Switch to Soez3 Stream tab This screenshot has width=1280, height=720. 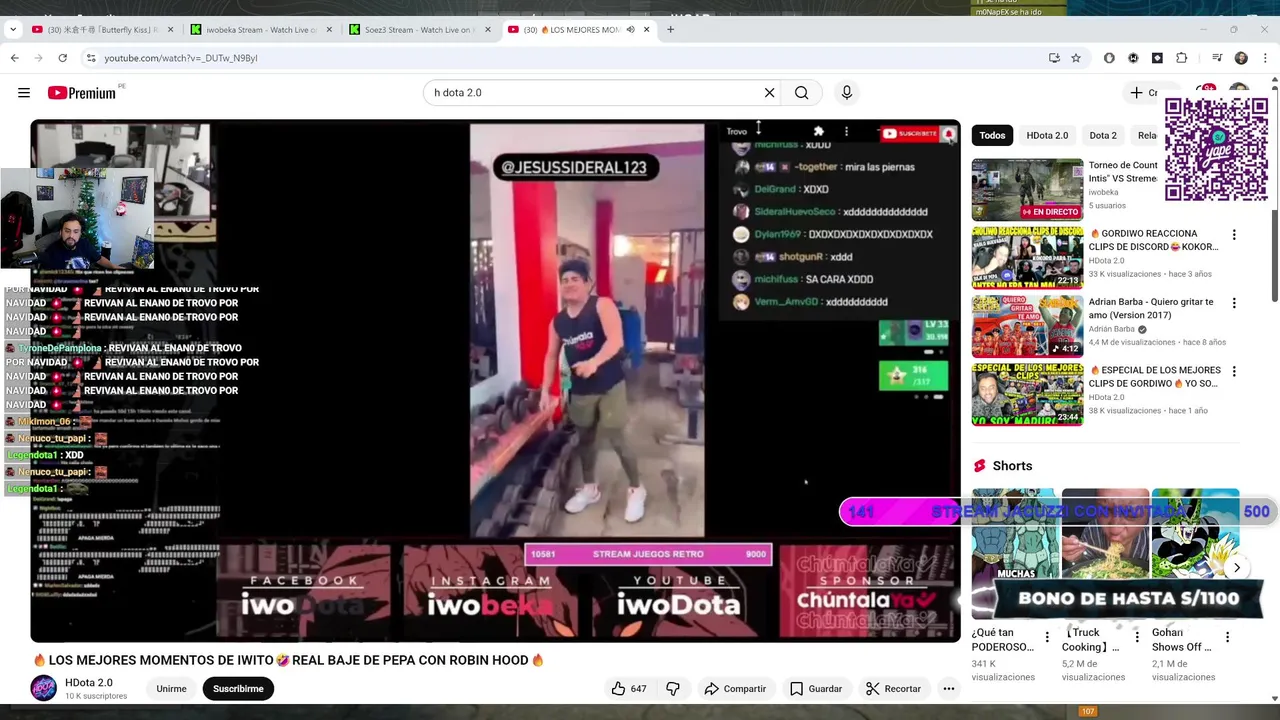419,30
